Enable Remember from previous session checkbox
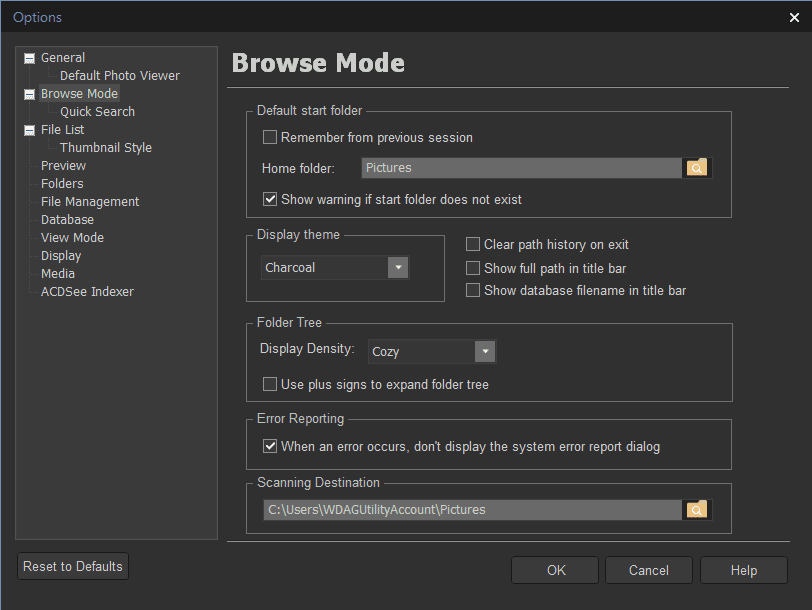 tap(270, 137)
